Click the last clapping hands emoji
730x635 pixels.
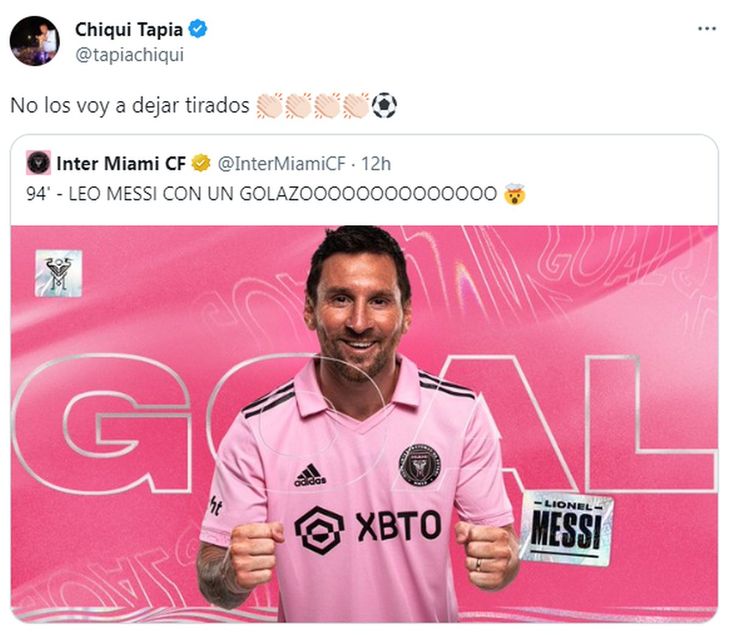click(356, 105)
